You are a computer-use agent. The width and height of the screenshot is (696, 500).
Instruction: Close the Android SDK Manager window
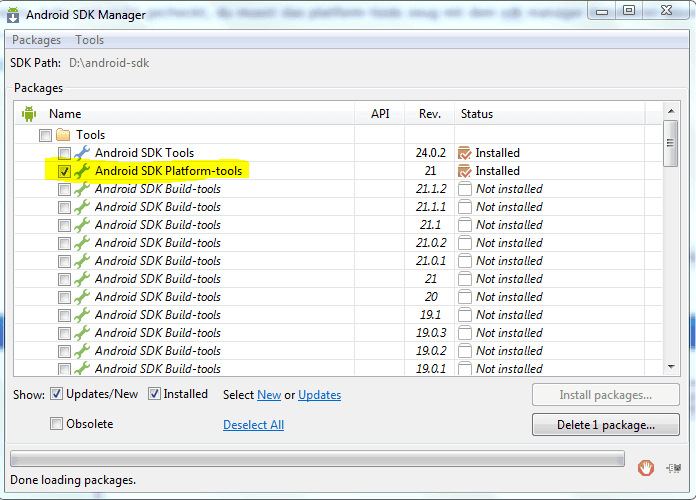(x=666, y=11)
